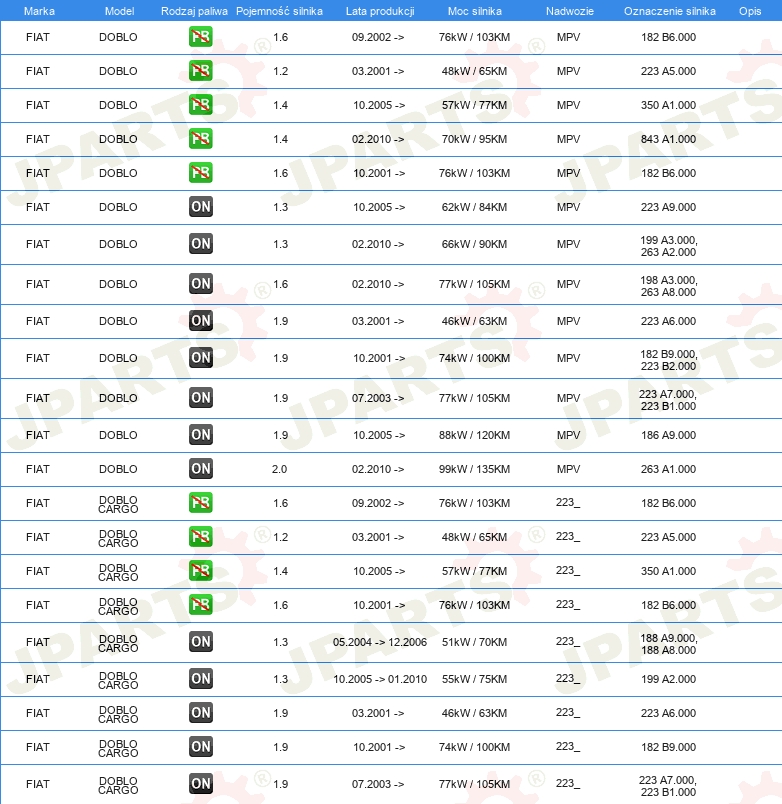782x804 pixels.
Task: Click FIAT brand cell in 843 A1.000 row
Action: pyautogui.click(x=38, y=139)
